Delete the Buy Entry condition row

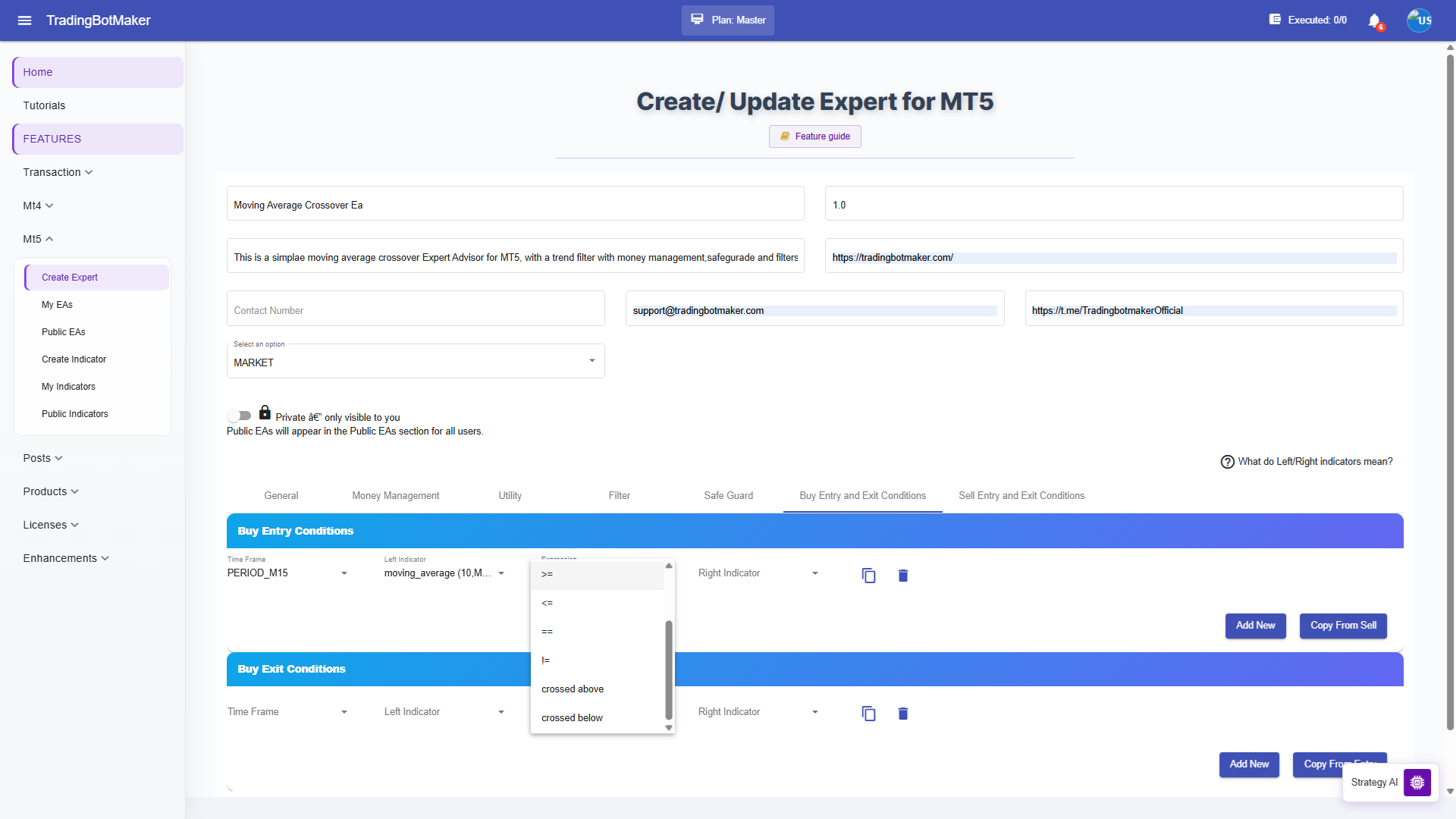point(903,576)
